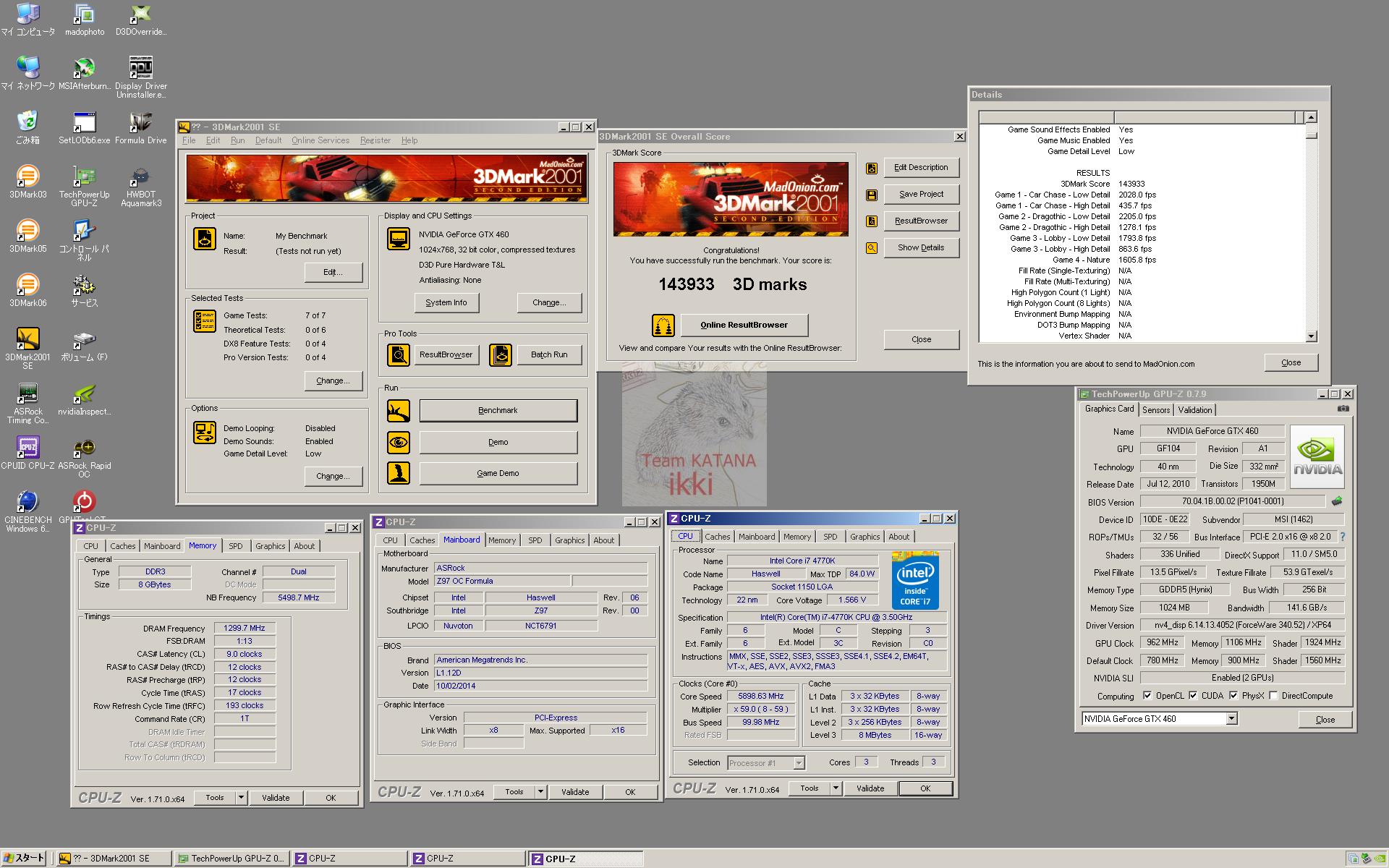
Task: Click the Core Speed value 5898.63 MHz
Action: [761, 697]
